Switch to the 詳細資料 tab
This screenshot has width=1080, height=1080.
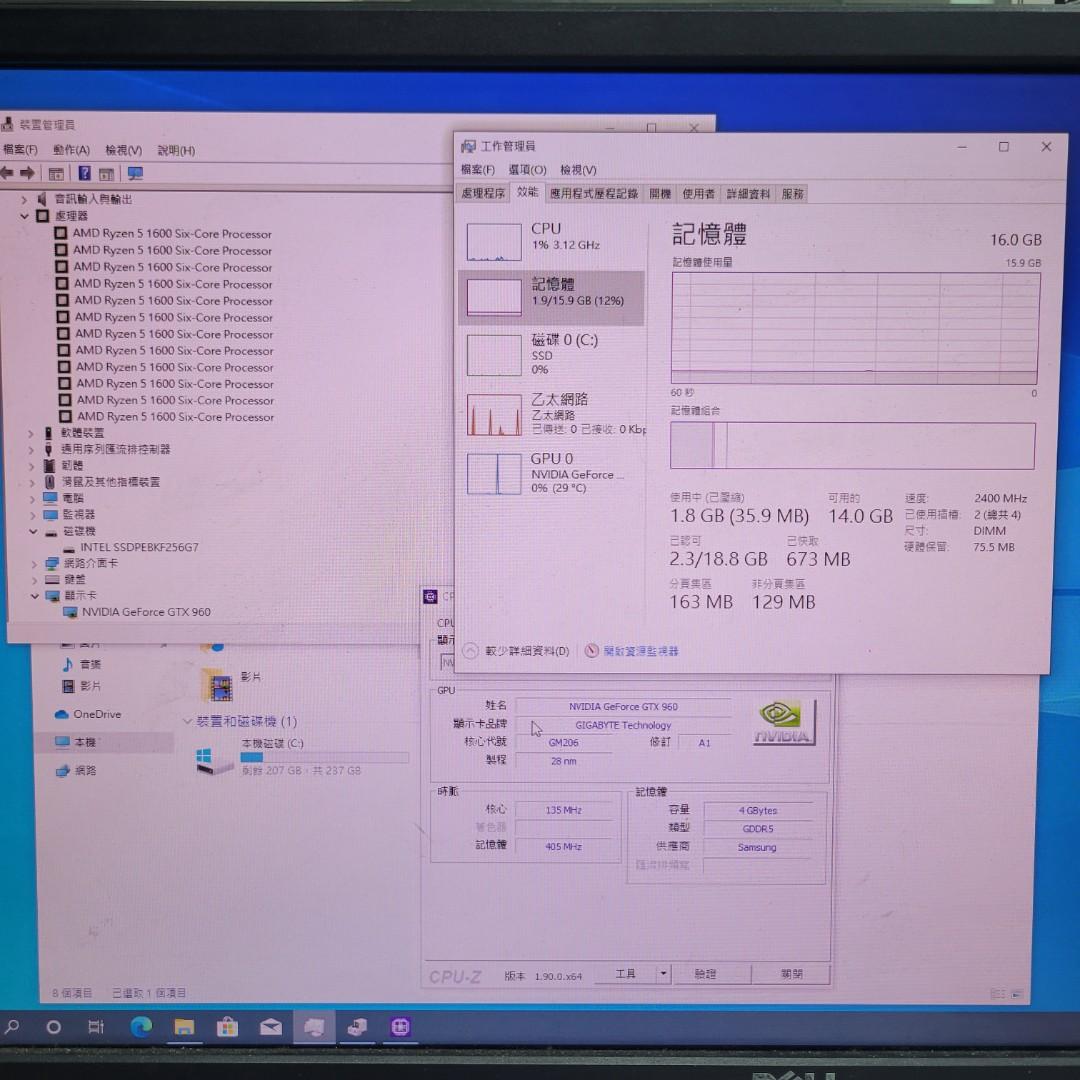click(x=748, y=194)
